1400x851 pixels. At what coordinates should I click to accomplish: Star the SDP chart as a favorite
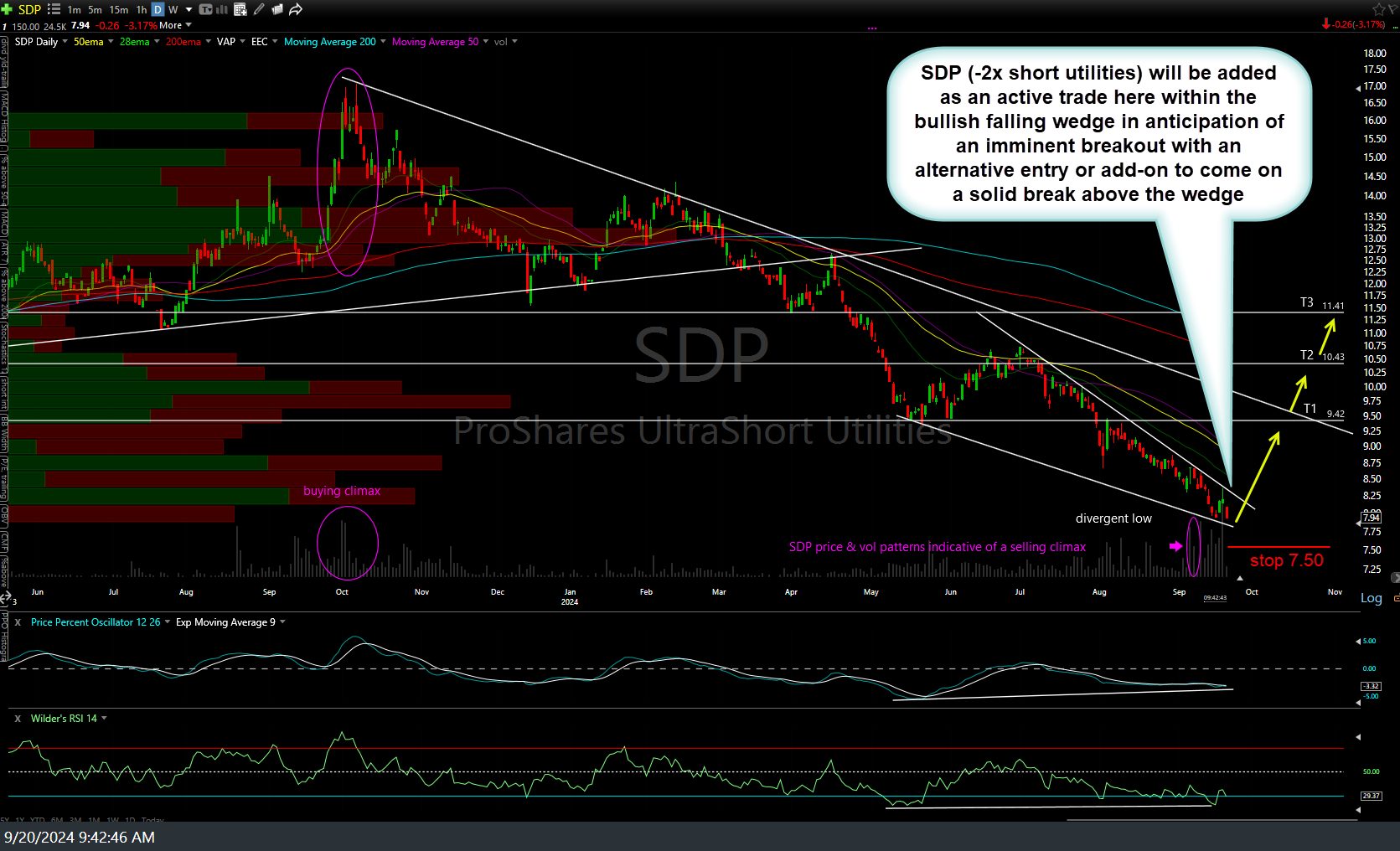1378,9
